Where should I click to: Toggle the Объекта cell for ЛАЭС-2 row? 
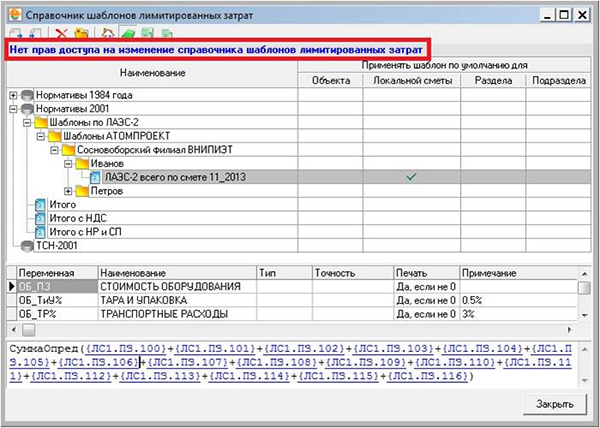(331, 177)
